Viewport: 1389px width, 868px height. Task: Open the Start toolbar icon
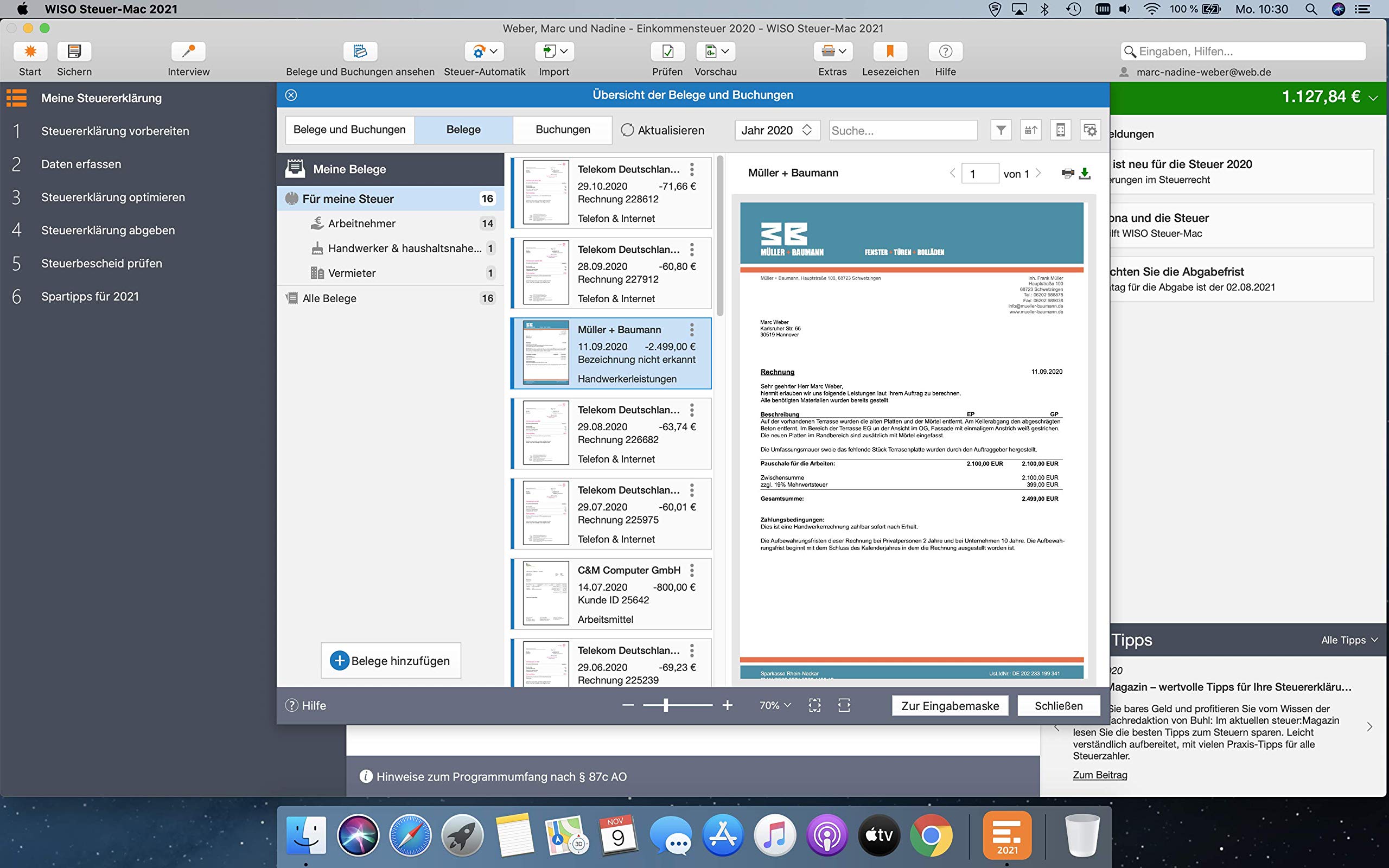tap(30, 51)
